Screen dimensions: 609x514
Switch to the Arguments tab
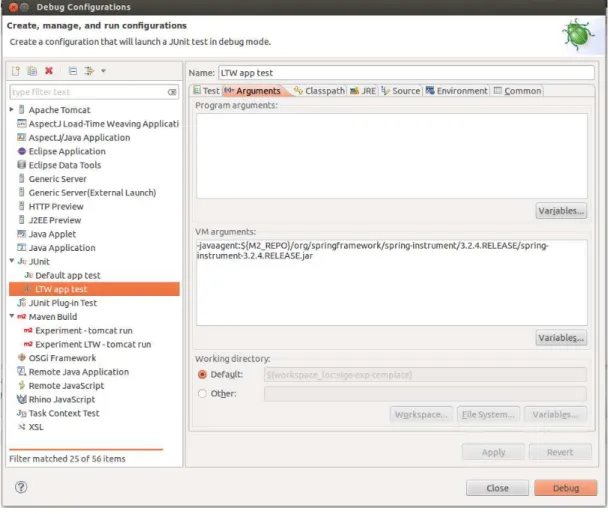[253, 91]
